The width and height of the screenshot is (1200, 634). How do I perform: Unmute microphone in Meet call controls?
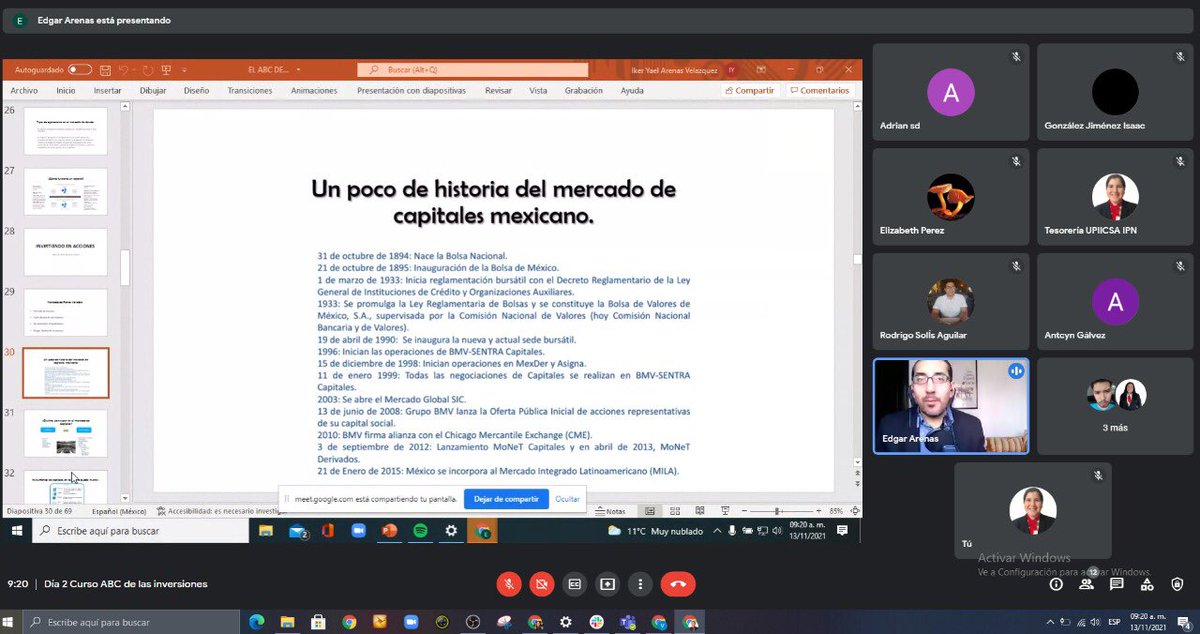pyautogui.click(x=509, y=584)
